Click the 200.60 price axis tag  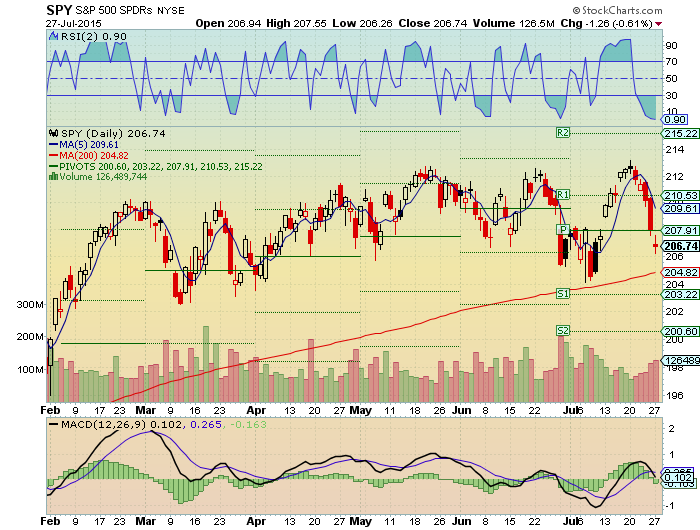681,331
